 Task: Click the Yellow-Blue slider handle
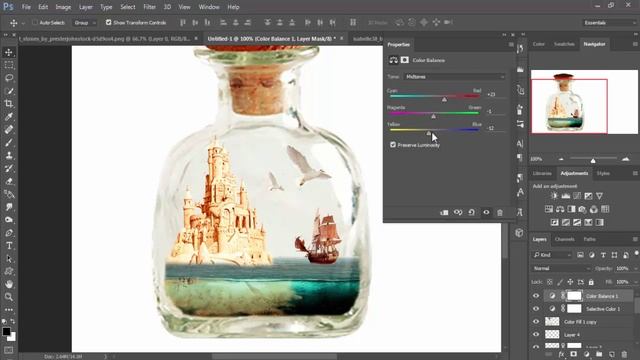(x=429, y=133)
